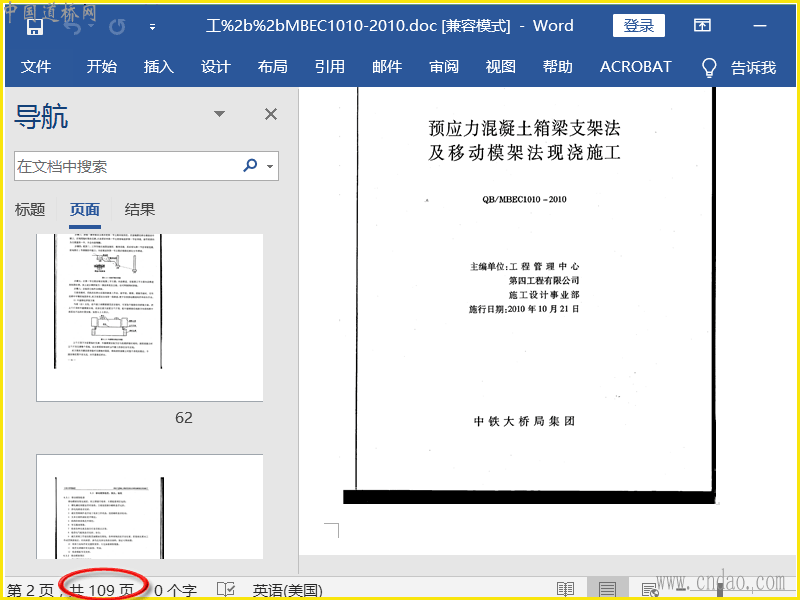Click the 登录 sign-in button
This screenshot has width=800, height=600.
pos(638,26)
